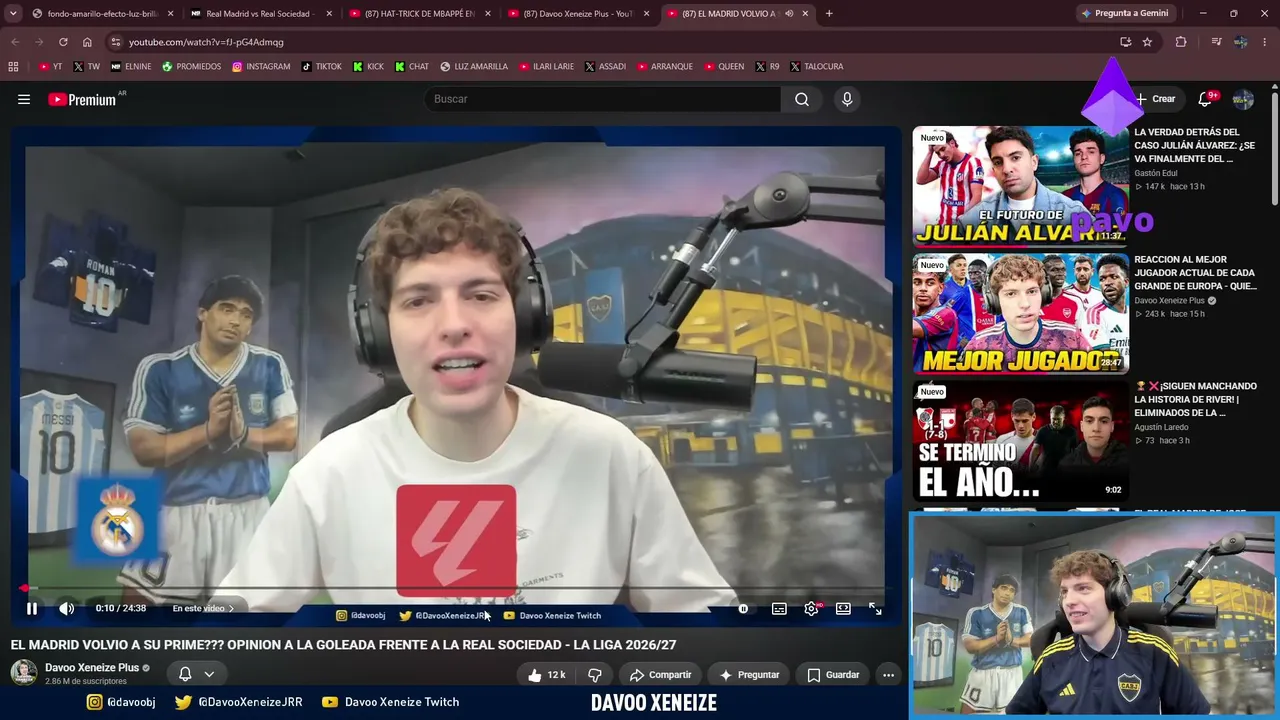The height and width of the screenshot is (720, 1280).
Task: Seek on the video progress bar
Action: tap(455, 588)
